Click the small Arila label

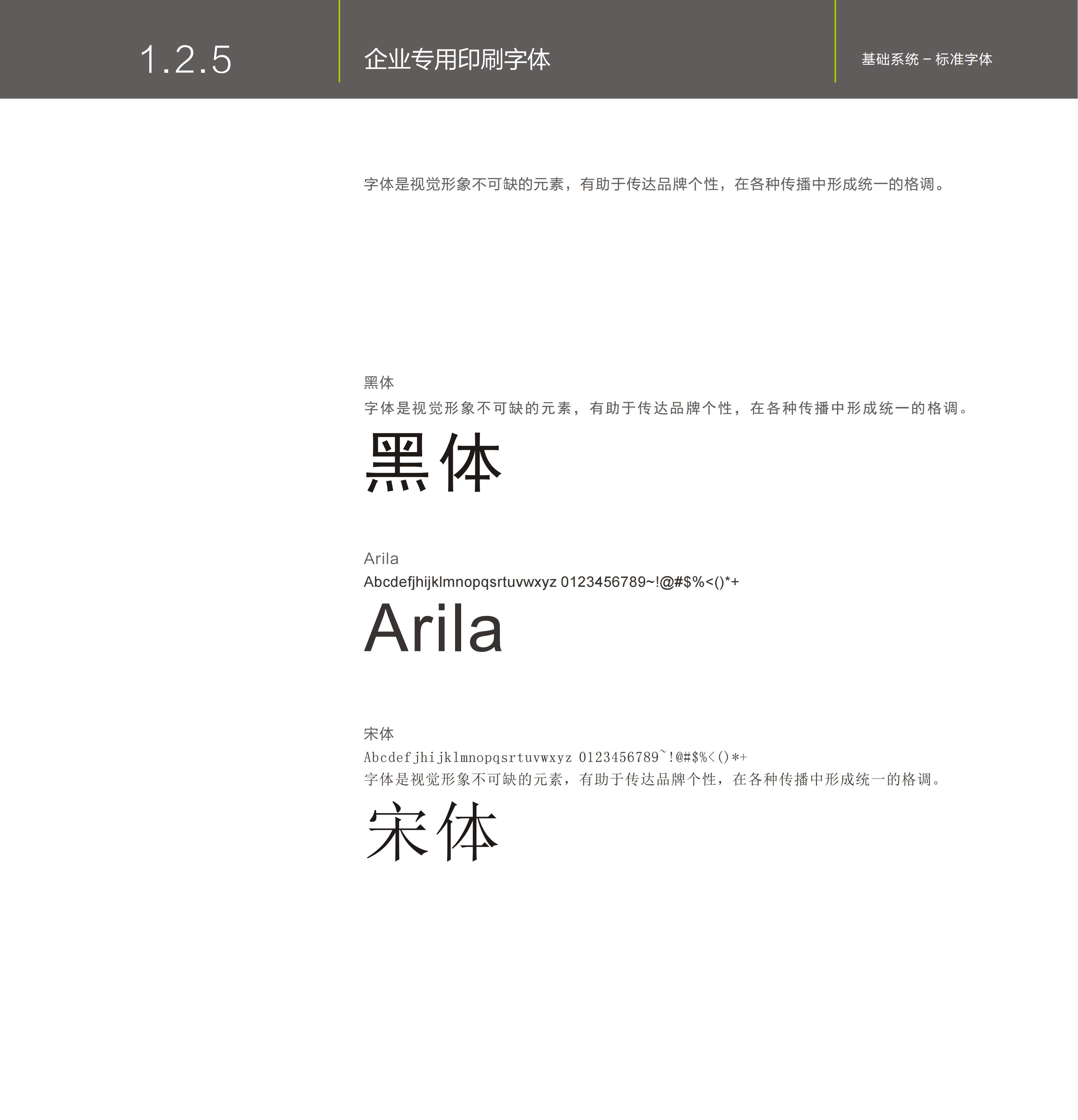coord(381,558)
